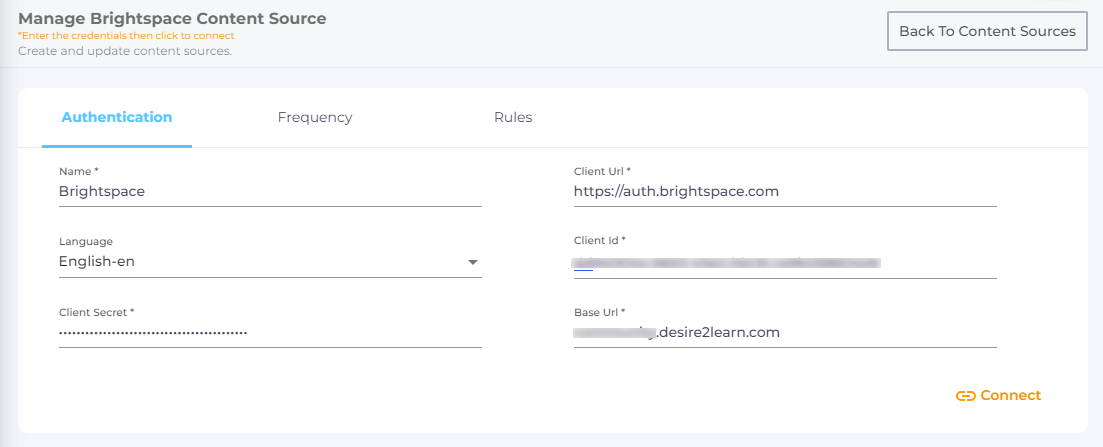Switch to the Authentication tab
The image size is (1103, 447).
(x=117, y=117)
